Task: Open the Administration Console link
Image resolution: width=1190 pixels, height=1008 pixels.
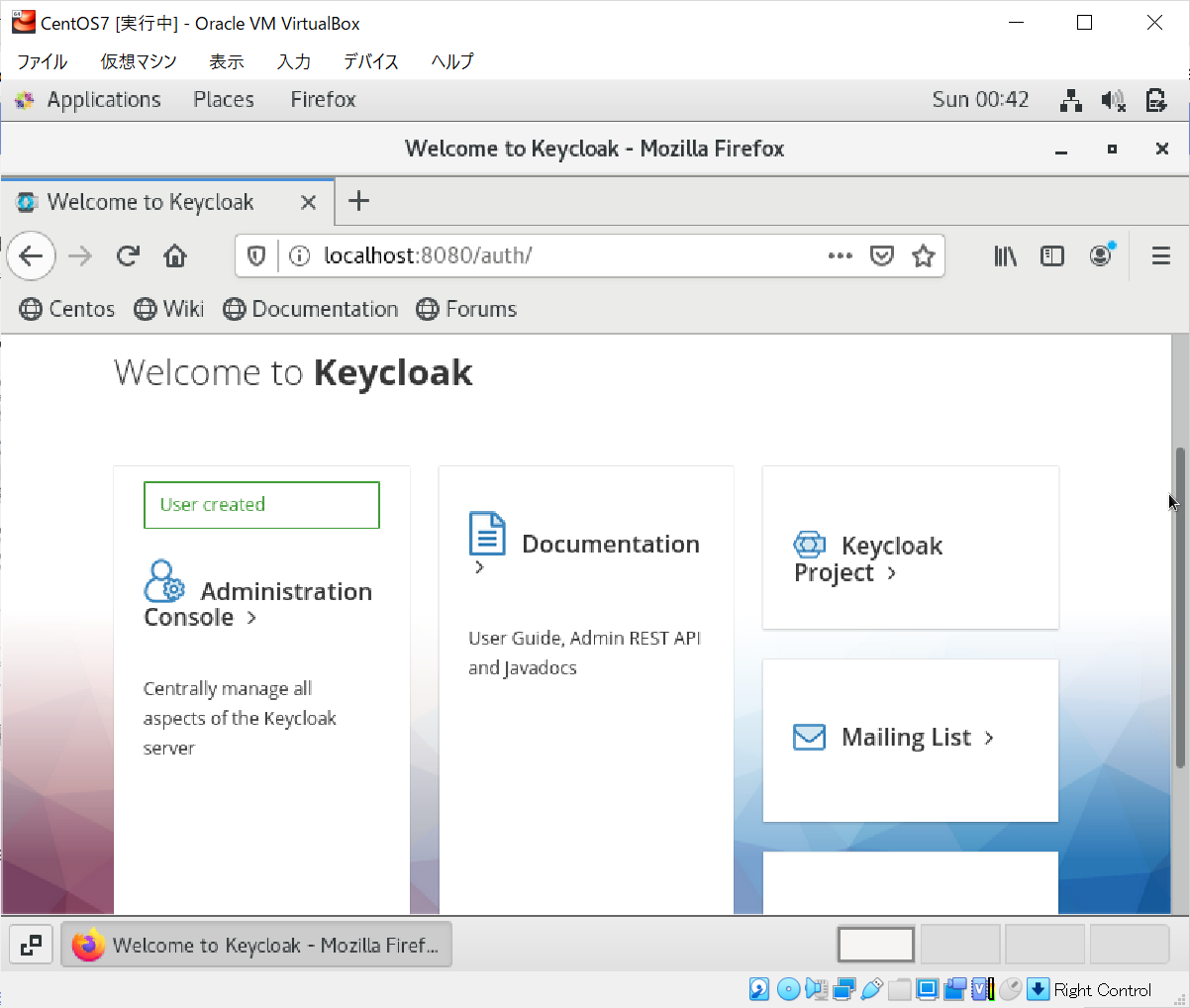Action: [x=257, y=604]
